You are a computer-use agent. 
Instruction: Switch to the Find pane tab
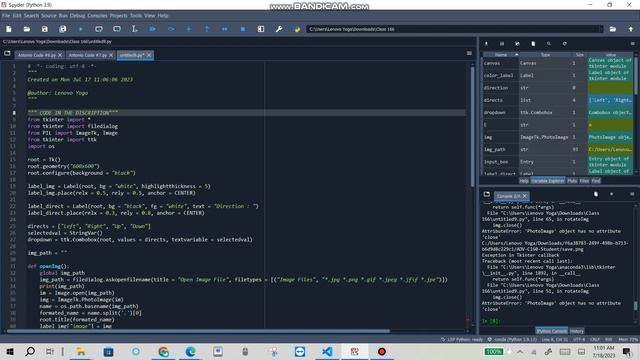click(x=596, y=181)
